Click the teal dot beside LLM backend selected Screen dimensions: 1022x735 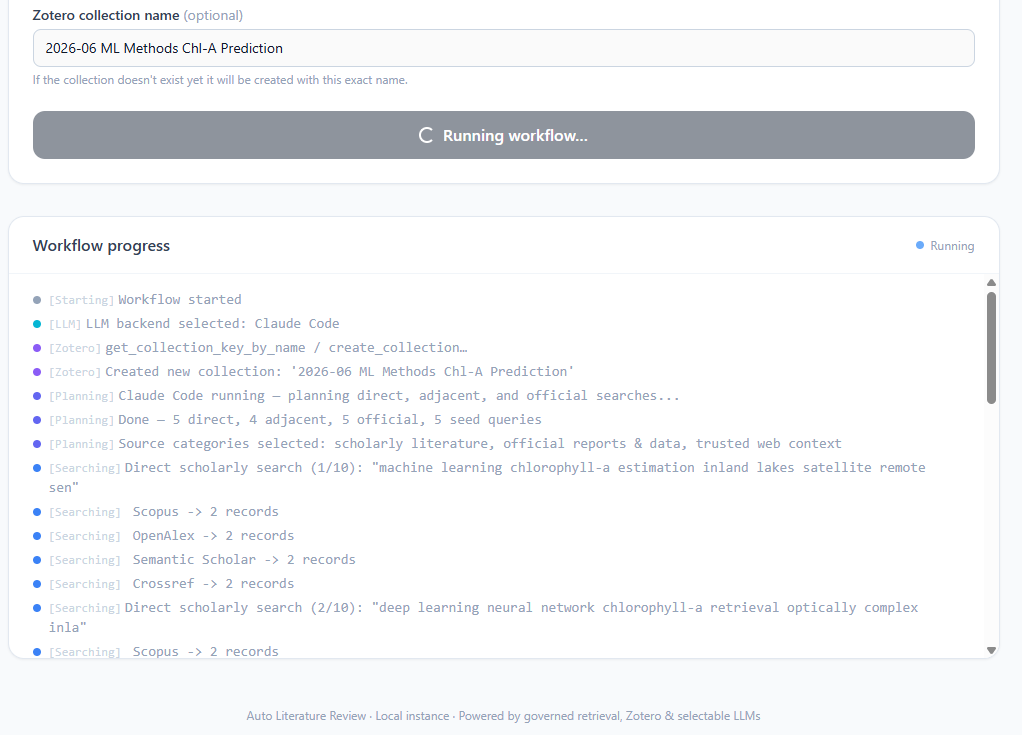pos(37,324)
